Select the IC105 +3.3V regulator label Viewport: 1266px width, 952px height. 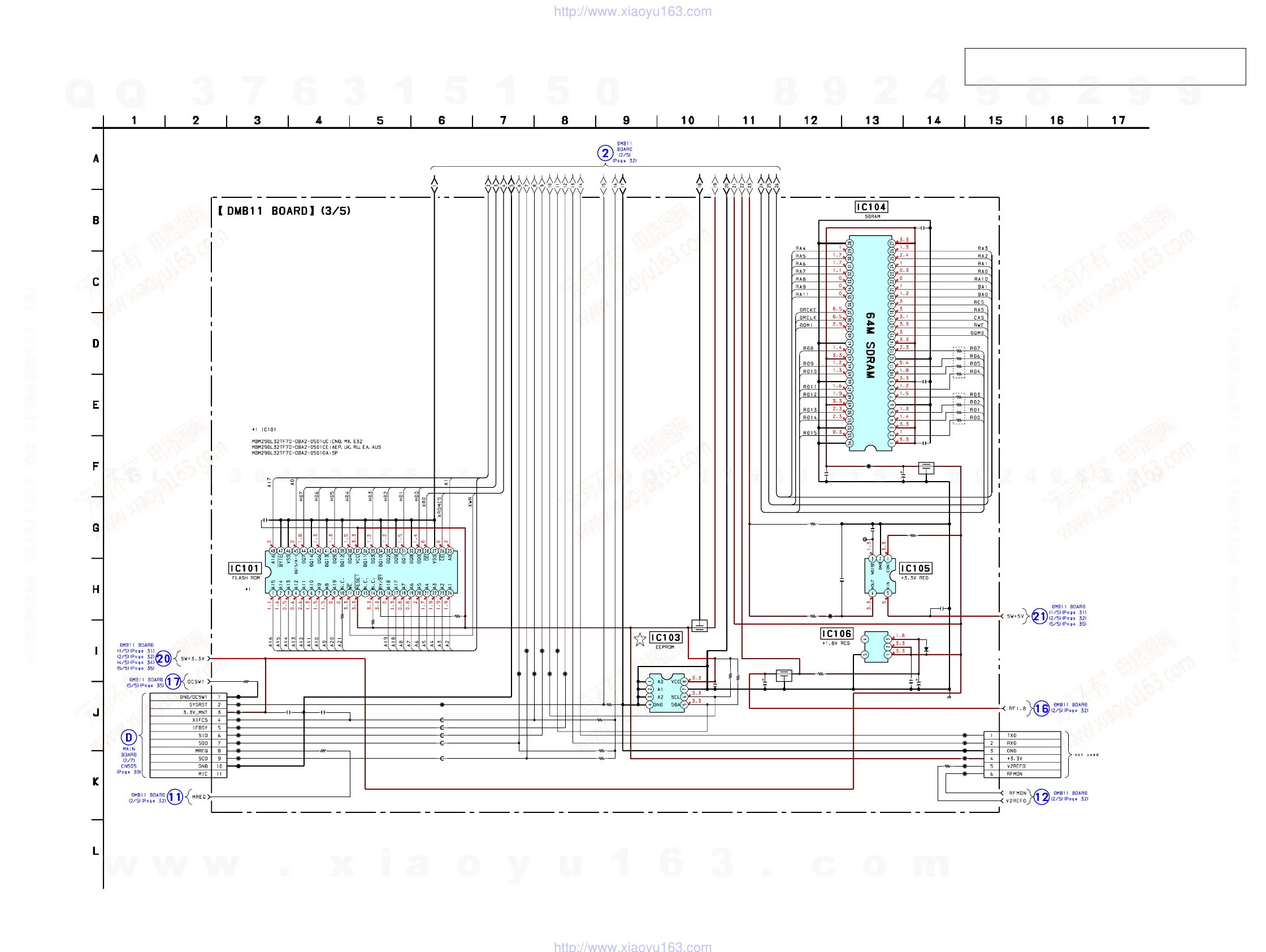pyautogui.click(x=915, y=568)
